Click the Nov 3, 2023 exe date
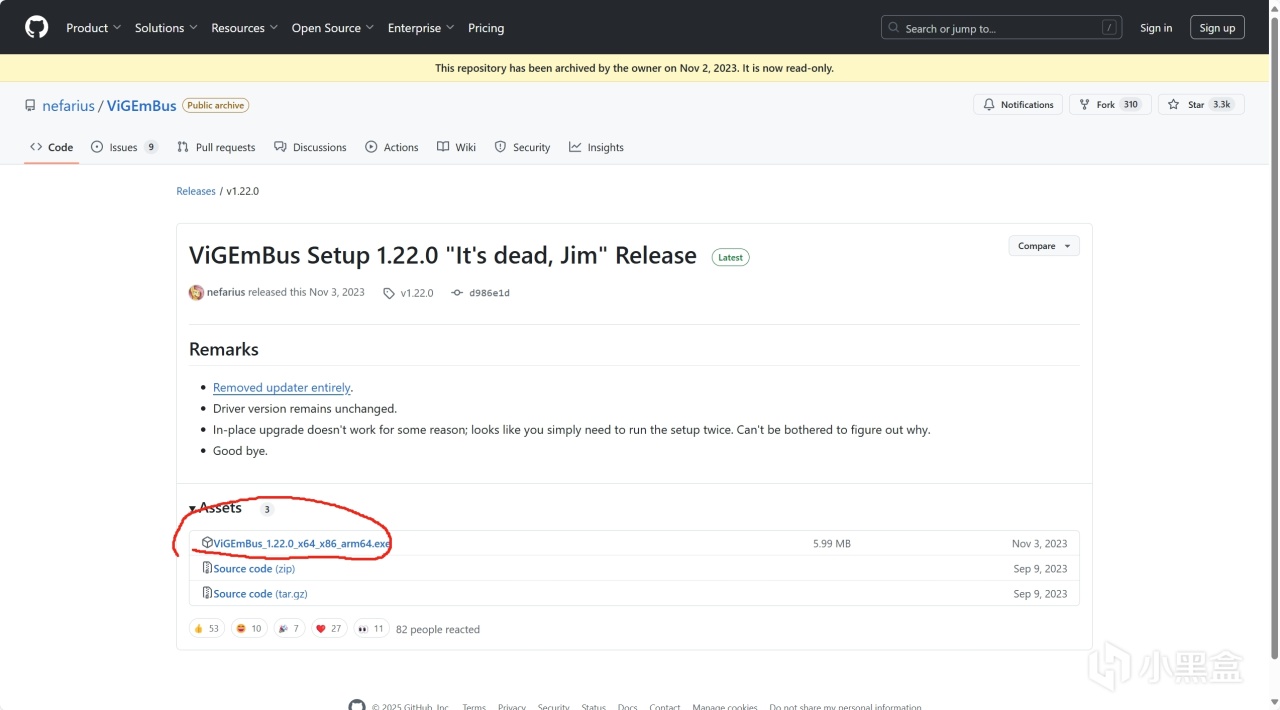This screenshot has width=1280, height=710. coord(1039,543)
